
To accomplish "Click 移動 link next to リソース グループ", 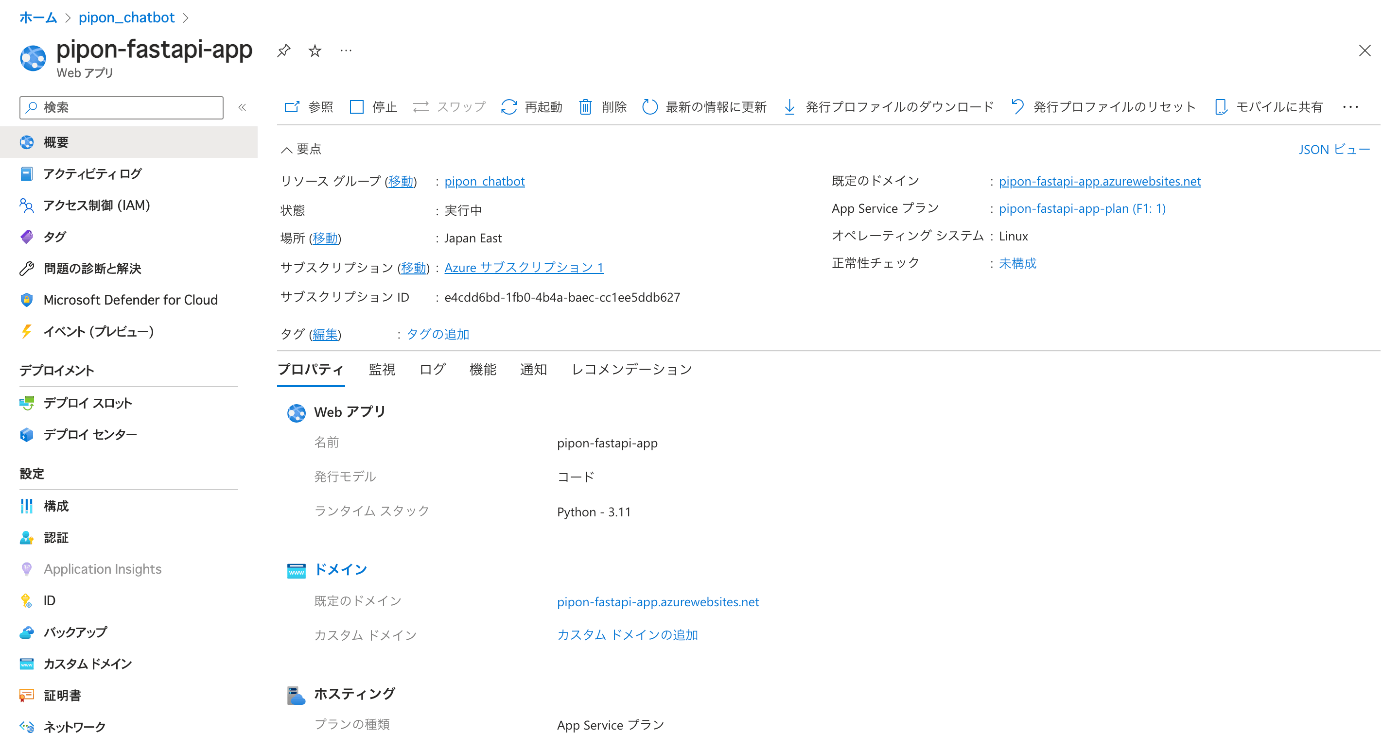I will [x=401, y=181].
